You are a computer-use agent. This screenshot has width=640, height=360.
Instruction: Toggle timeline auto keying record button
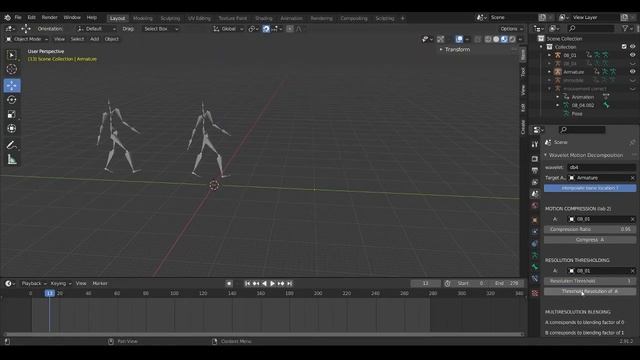click(229, 283)
